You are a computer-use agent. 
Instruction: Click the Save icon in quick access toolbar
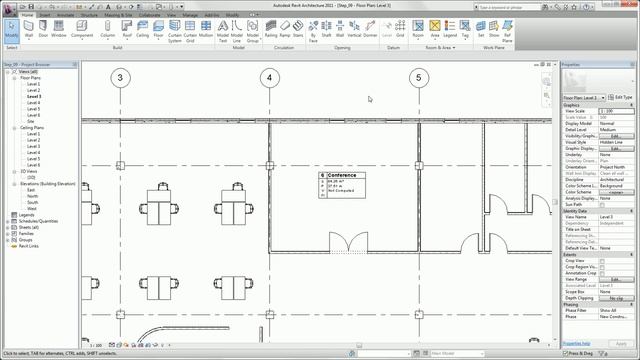pyautogui.click(x=31, y=7)
